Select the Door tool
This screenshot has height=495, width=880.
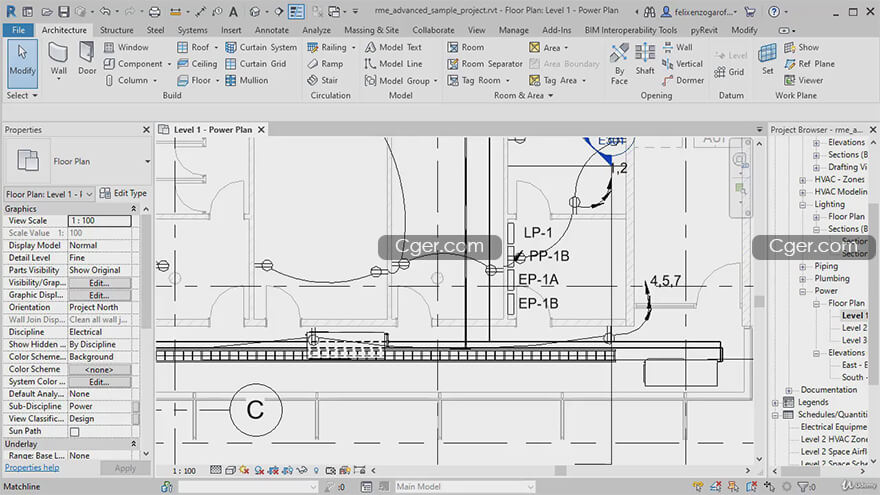[x=87, y=58]
